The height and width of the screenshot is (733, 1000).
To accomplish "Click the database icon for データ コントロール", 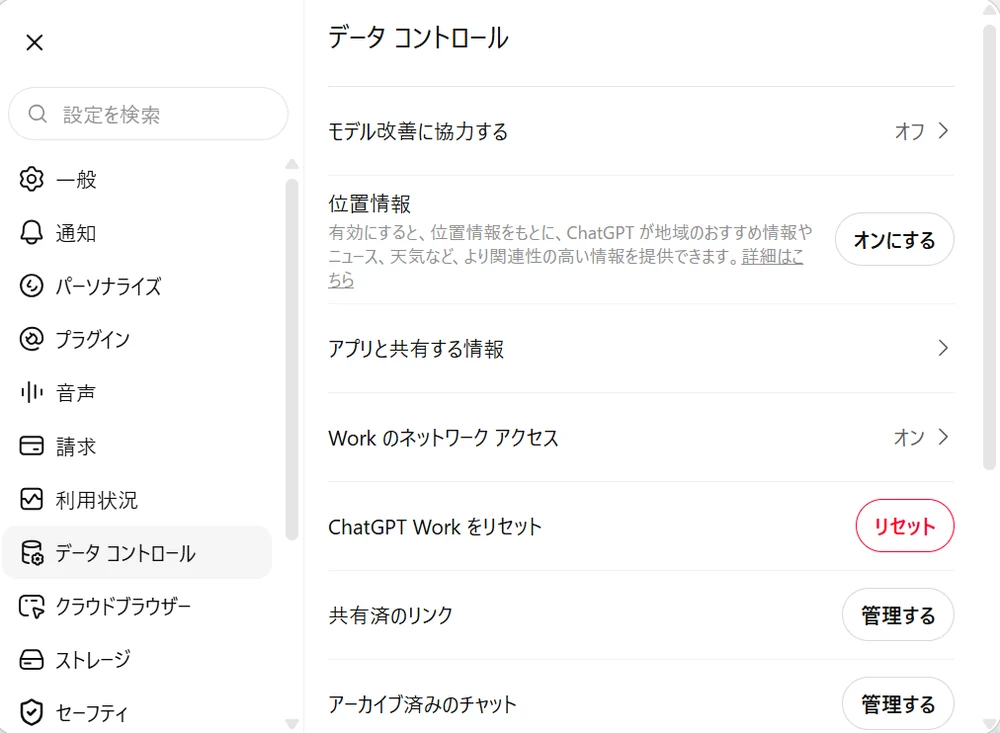I will (31, 553).
